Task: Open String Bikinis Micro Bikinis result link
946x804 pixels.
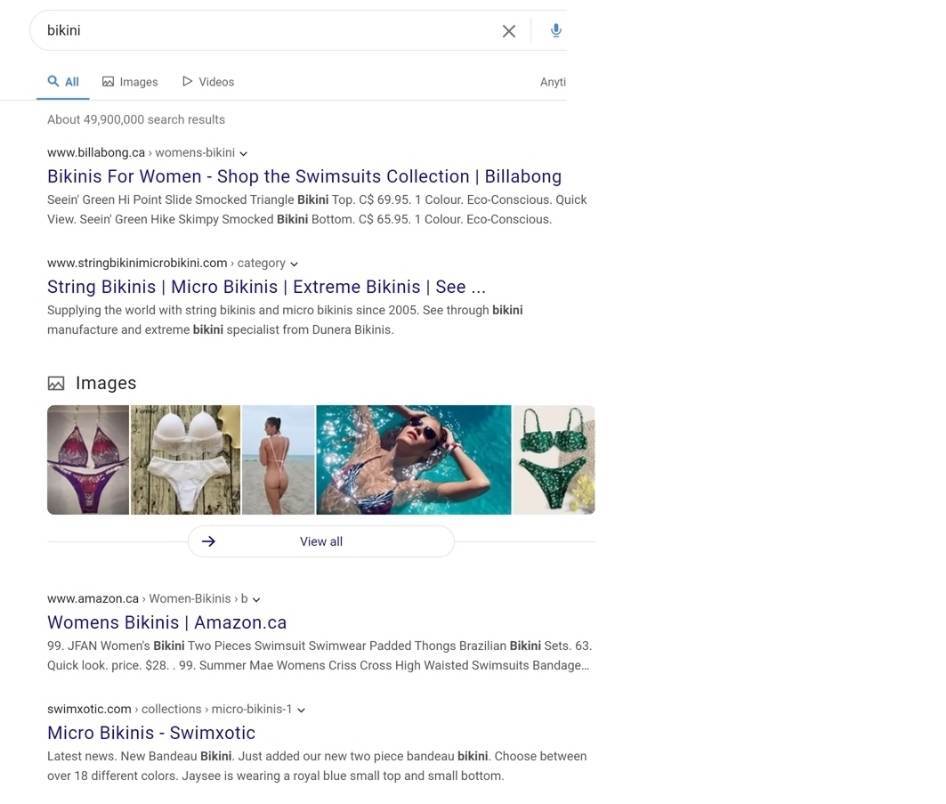Action: pos(266,286)
